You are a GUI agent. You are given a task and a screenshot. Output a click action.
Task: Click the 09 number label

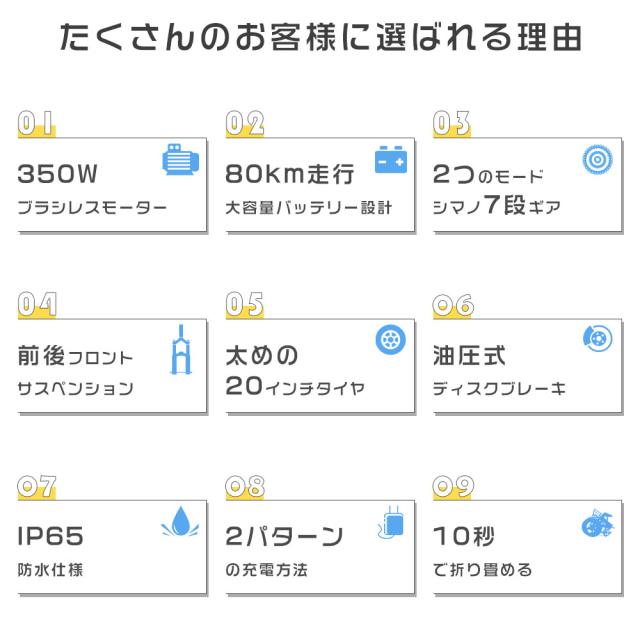pyautogui.click(x=453, y=487)
